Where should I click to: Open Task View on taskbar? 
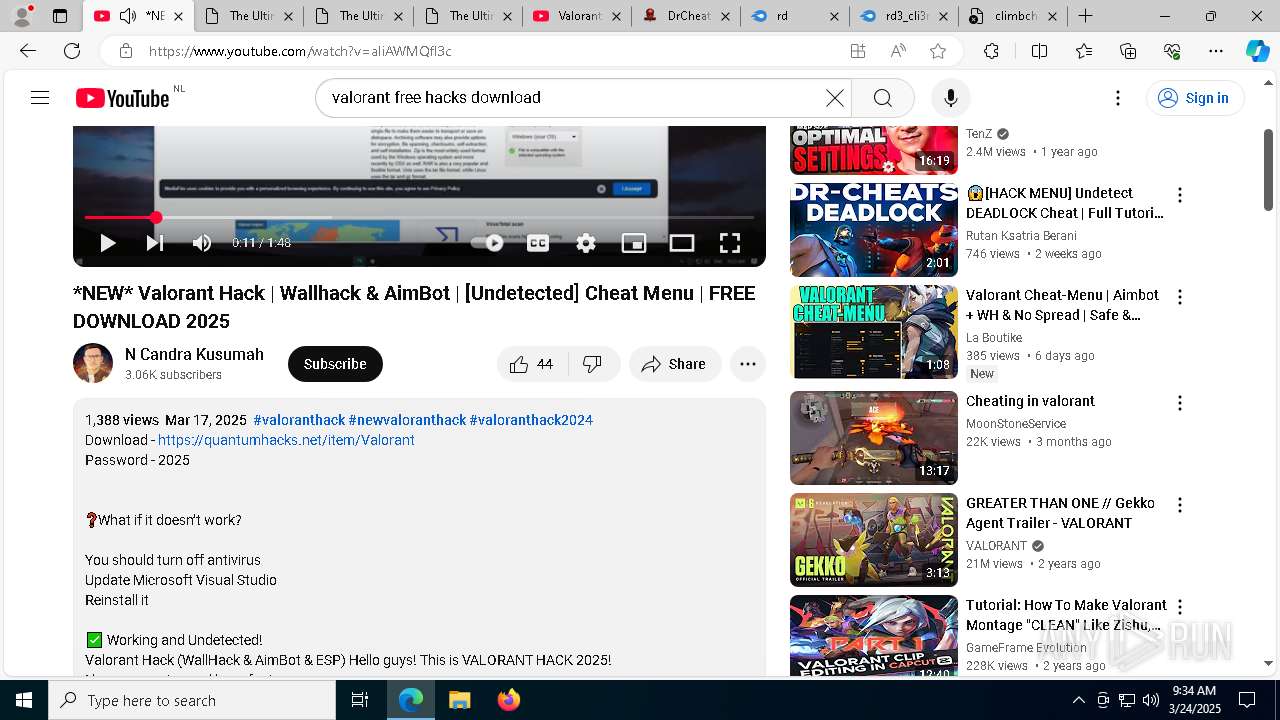(360, 700)
